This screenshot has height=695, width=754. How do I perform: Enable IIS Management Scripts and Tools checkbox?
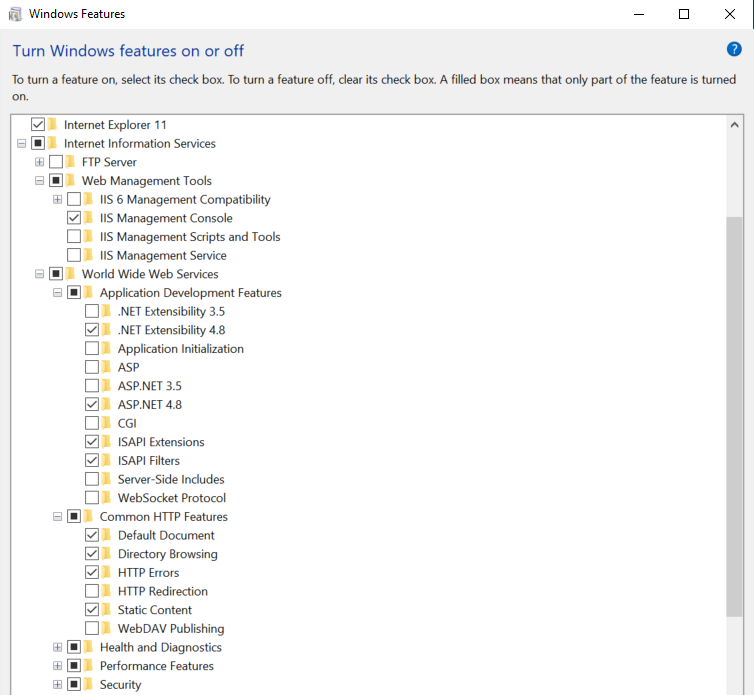point(74,236)
